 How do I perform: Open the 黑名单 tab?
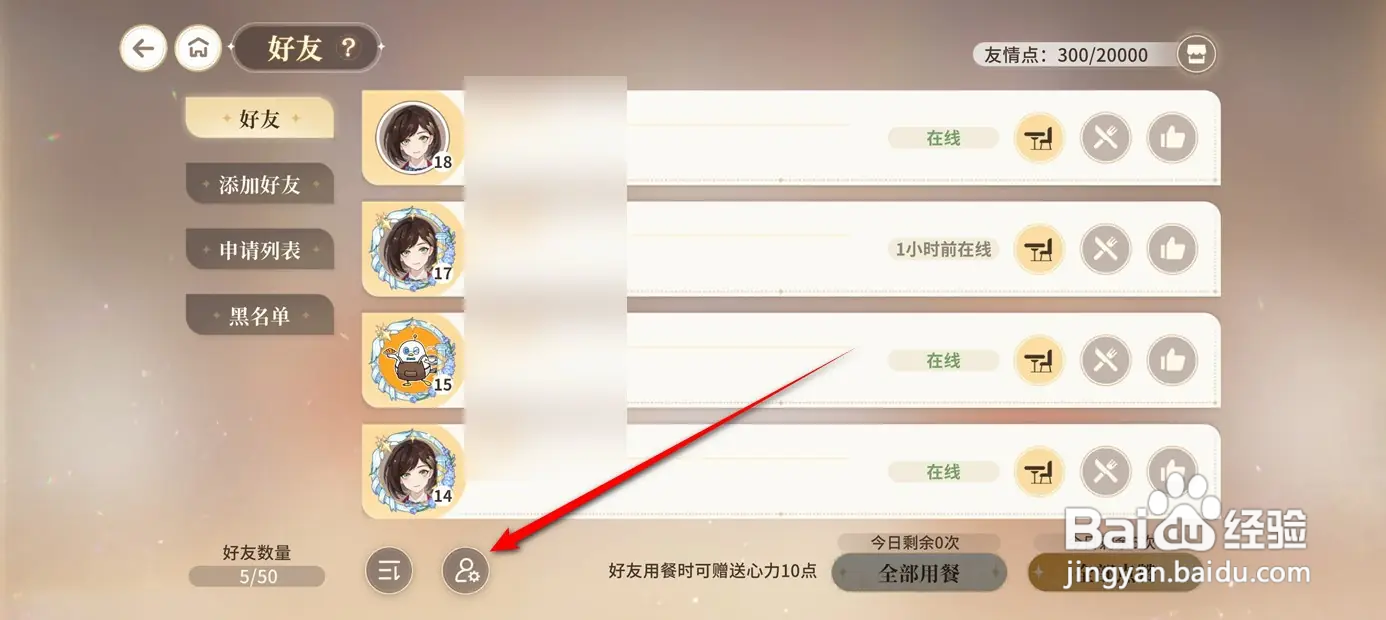click(x=259, y=315)
